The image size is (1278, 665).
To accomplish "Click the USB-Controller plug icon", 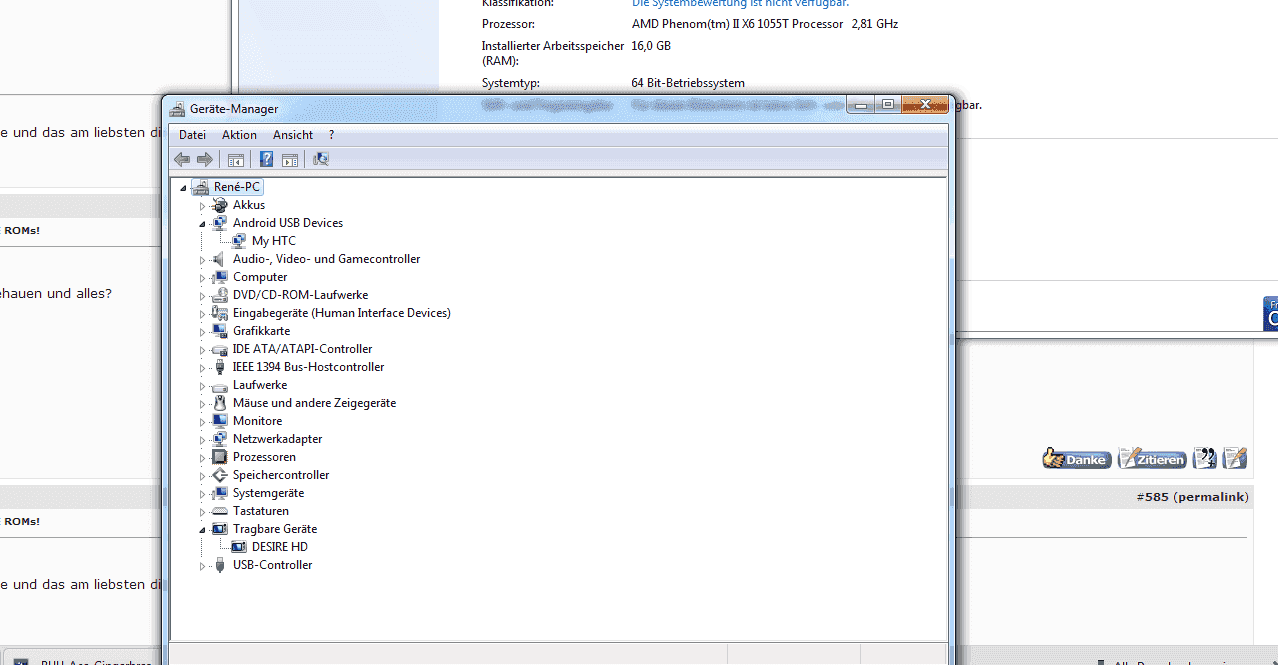I will [x=220, y=565].
